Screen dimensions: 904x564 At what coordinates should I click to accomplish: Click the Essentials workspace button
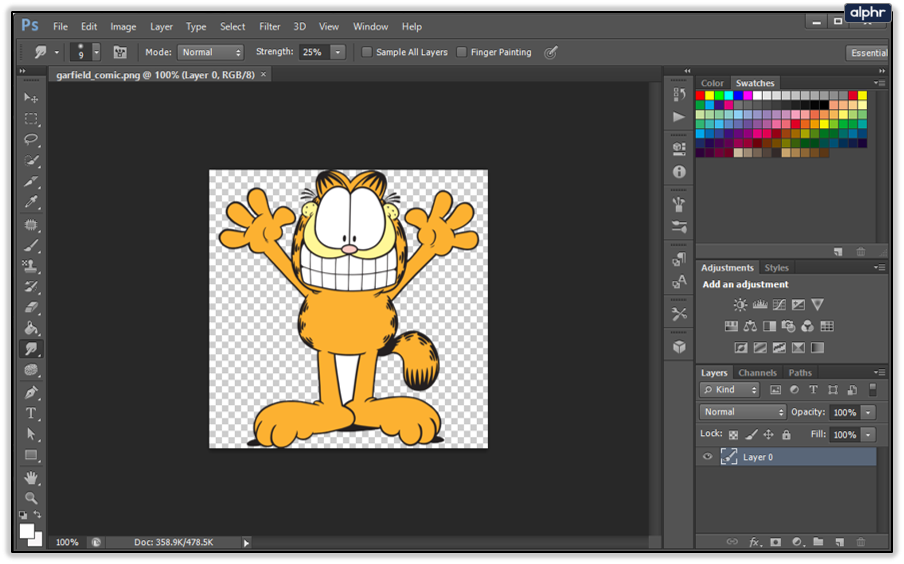868,53
